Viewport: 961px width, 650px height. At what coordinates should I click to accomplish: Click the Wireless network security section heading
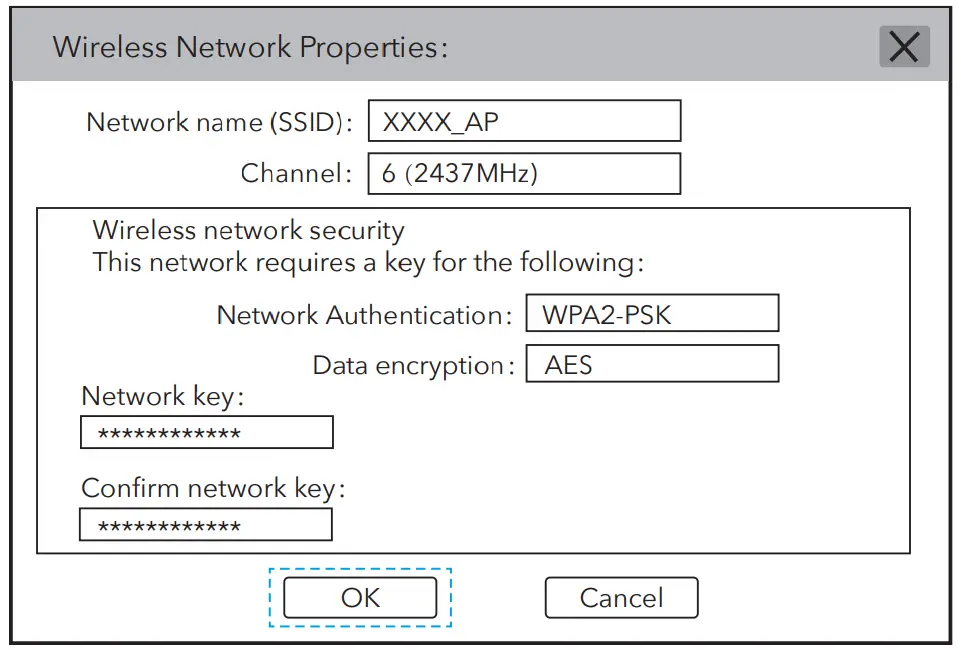[x=247, y=230]
